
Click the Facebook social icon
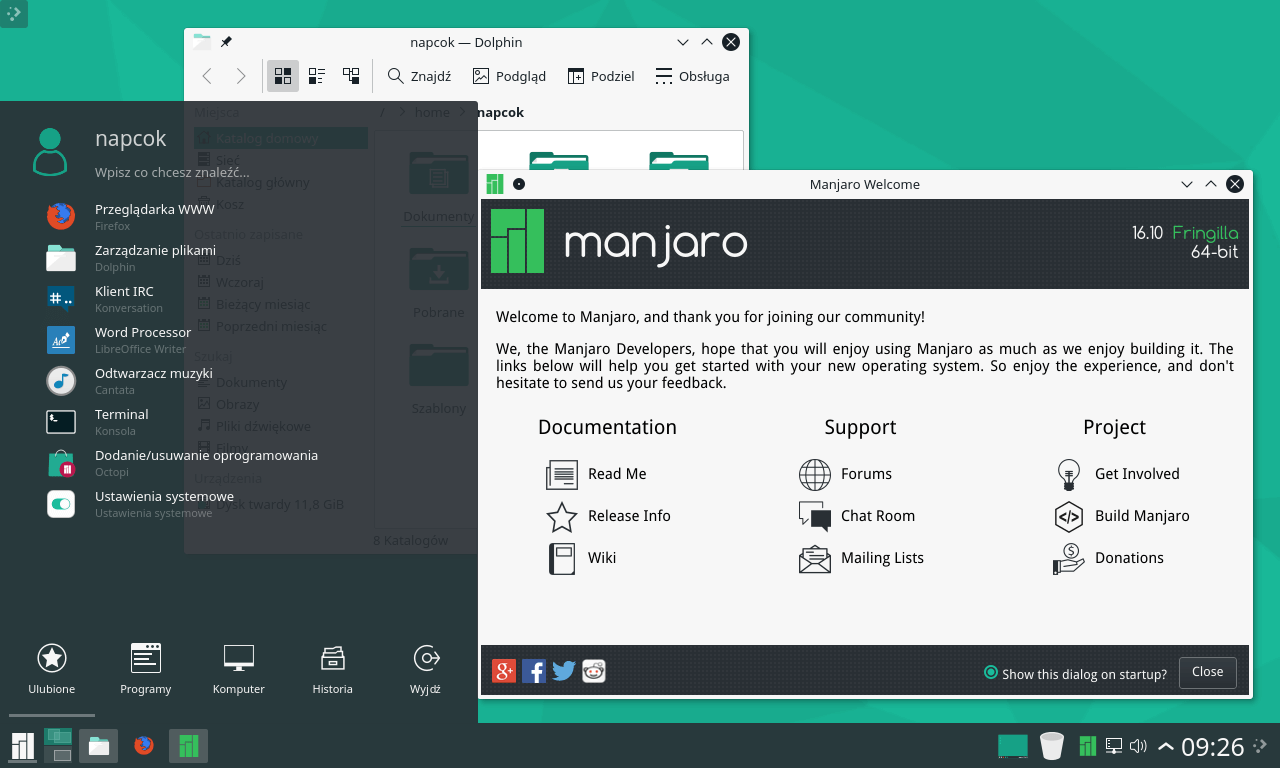coord(534,671)
